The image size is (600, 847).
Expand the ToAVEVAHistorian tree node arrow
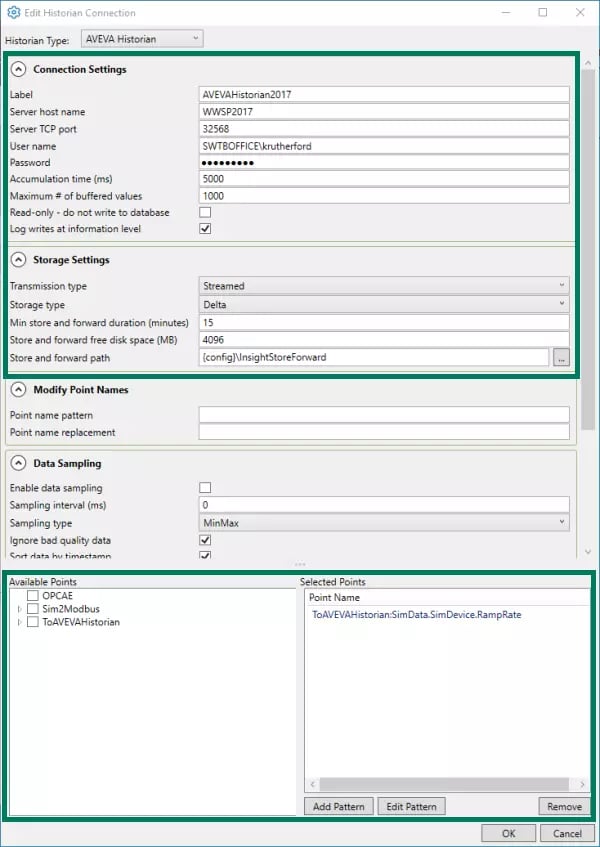pyautogui.click(x=18, y=622)
